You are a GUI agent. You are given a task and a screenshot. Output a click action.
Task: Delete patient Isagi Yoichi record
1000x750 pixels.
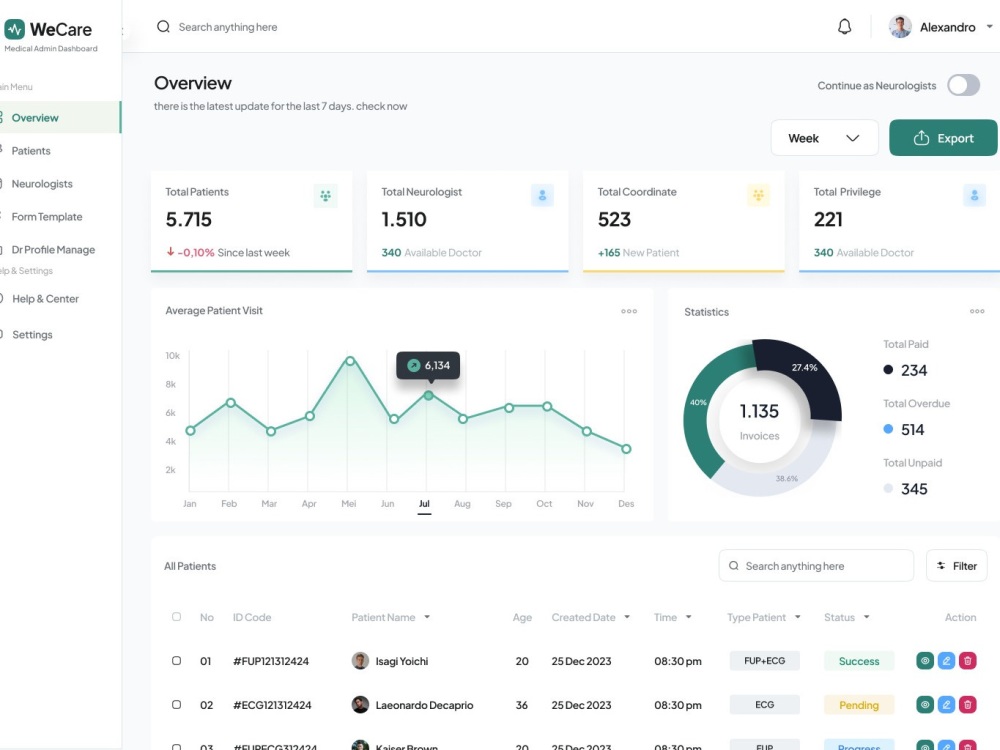coord(967,661)
